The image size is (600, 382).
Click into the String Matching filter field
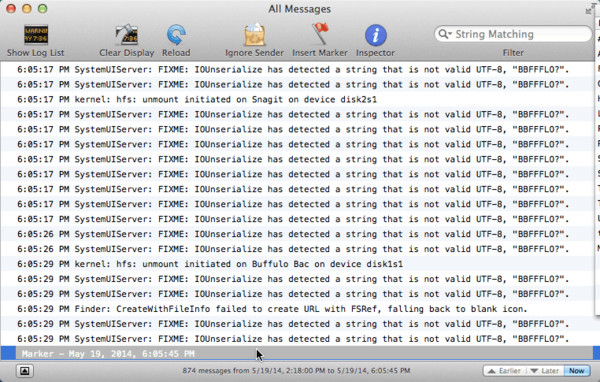point(513,34)
